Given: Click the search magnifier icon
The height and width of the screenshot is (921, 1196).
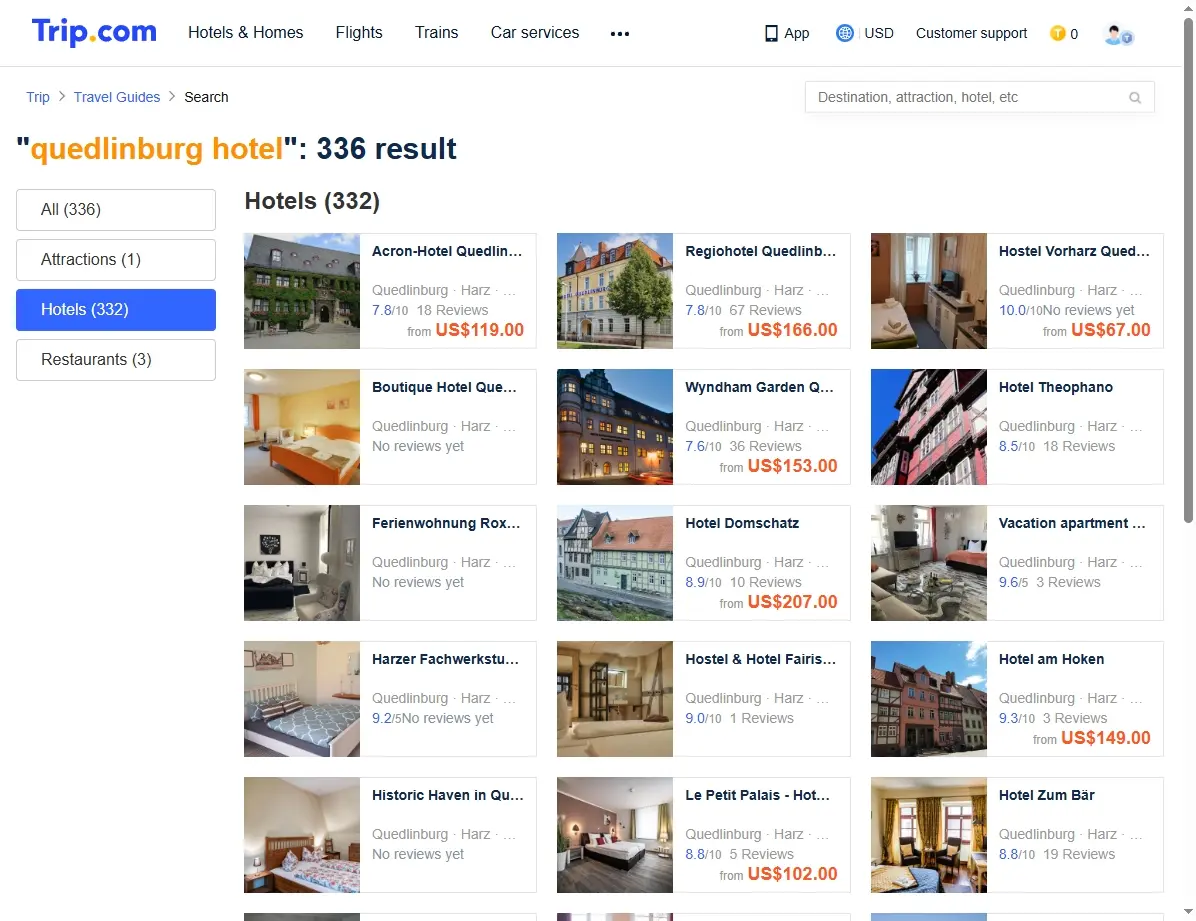Looking at the screenshot, I should [x=1135, y=98].
